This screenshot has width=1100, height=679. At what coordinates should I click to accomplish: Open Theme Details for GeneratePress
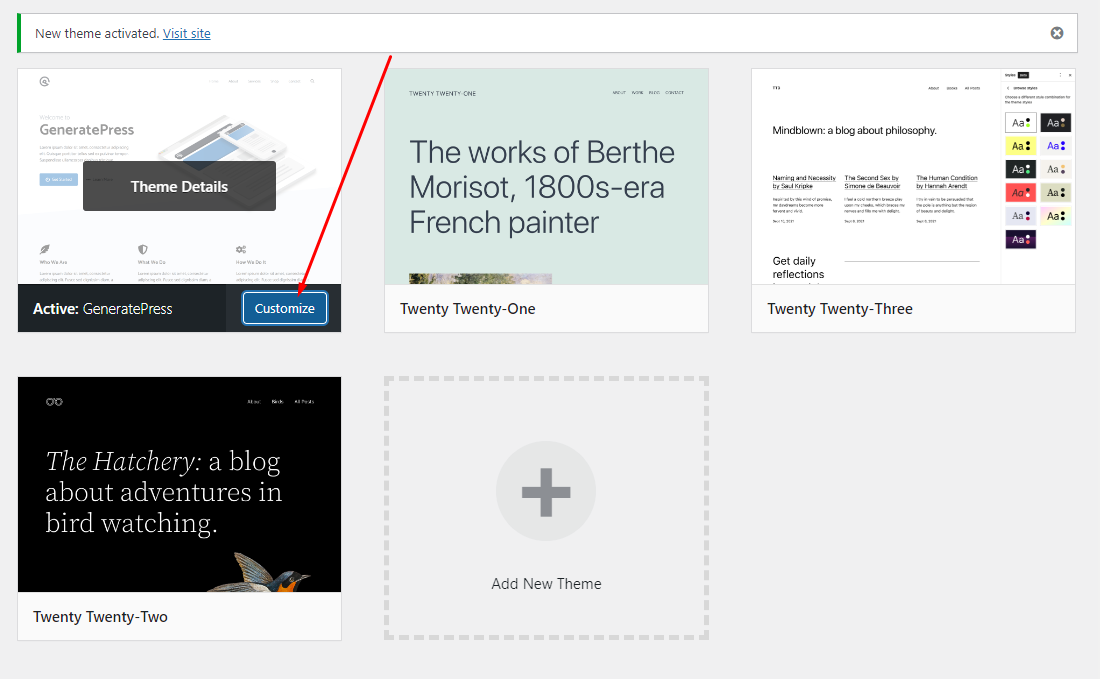[180, 187]
